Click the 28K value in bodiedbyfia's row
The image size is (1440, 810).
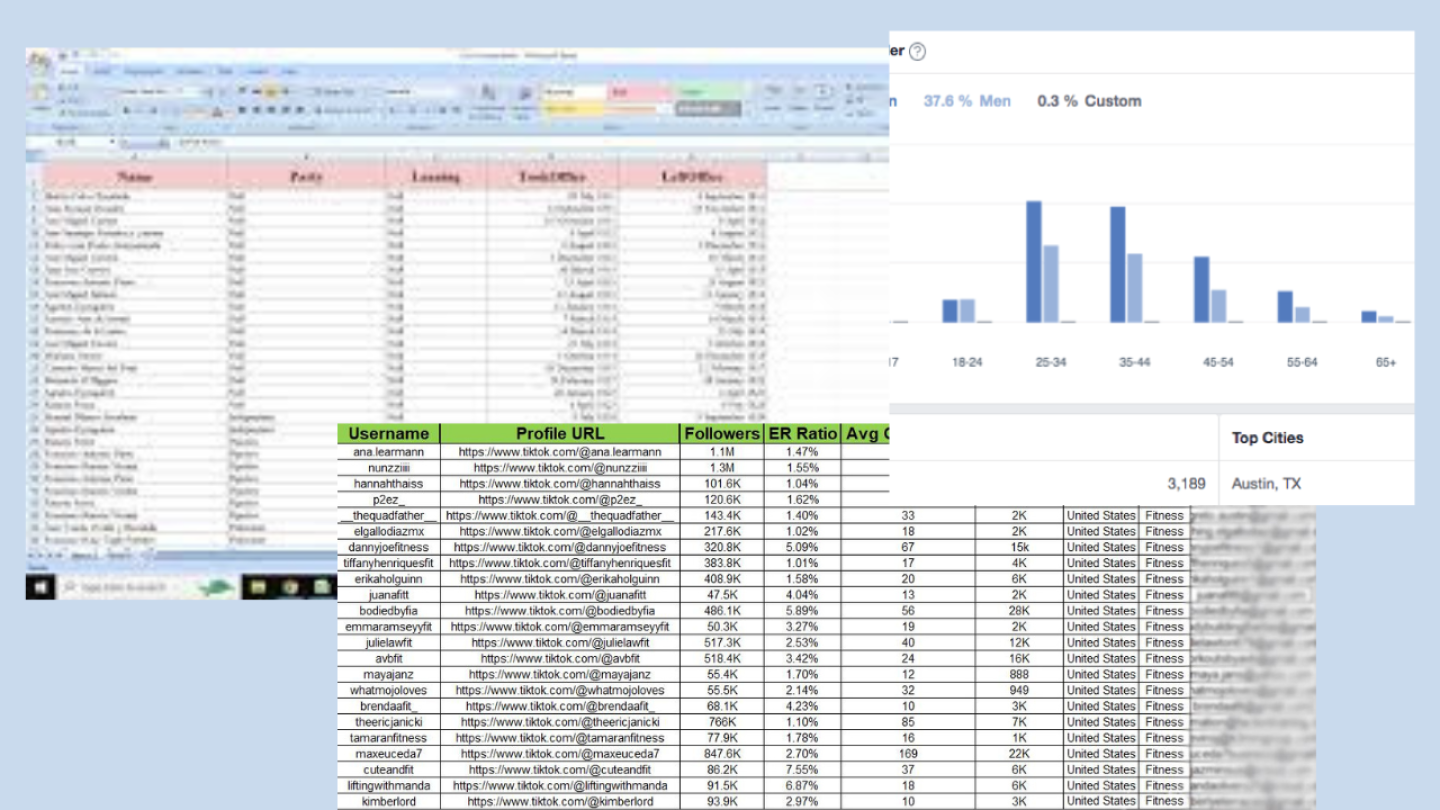[1019, 611]
